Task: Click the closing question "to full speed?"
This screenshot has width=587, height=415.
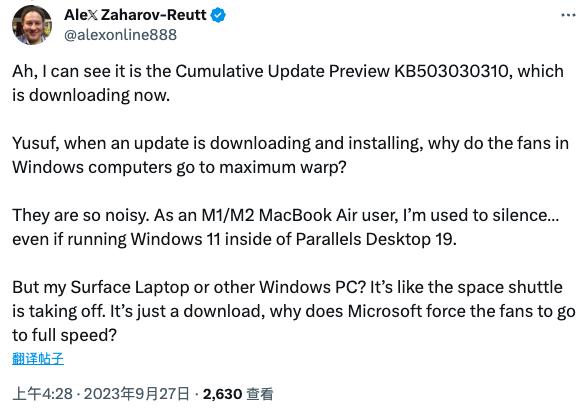Action: 64,335
